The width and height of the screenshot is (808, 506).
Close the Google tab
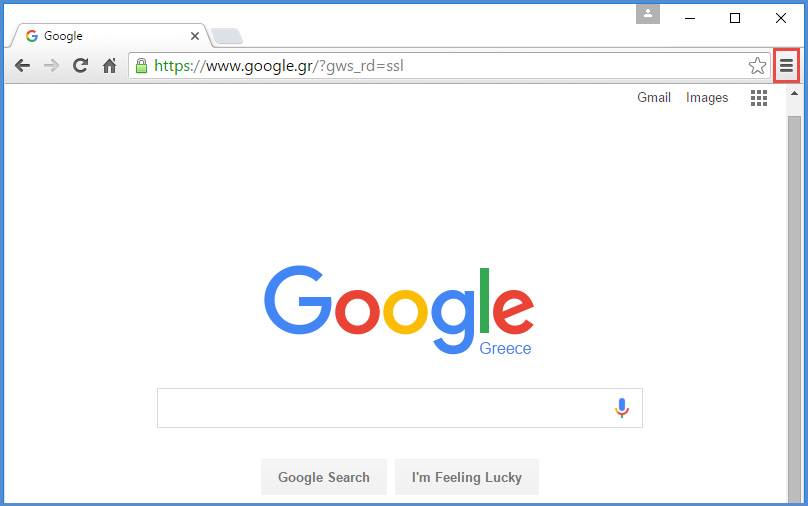(195, 36)
